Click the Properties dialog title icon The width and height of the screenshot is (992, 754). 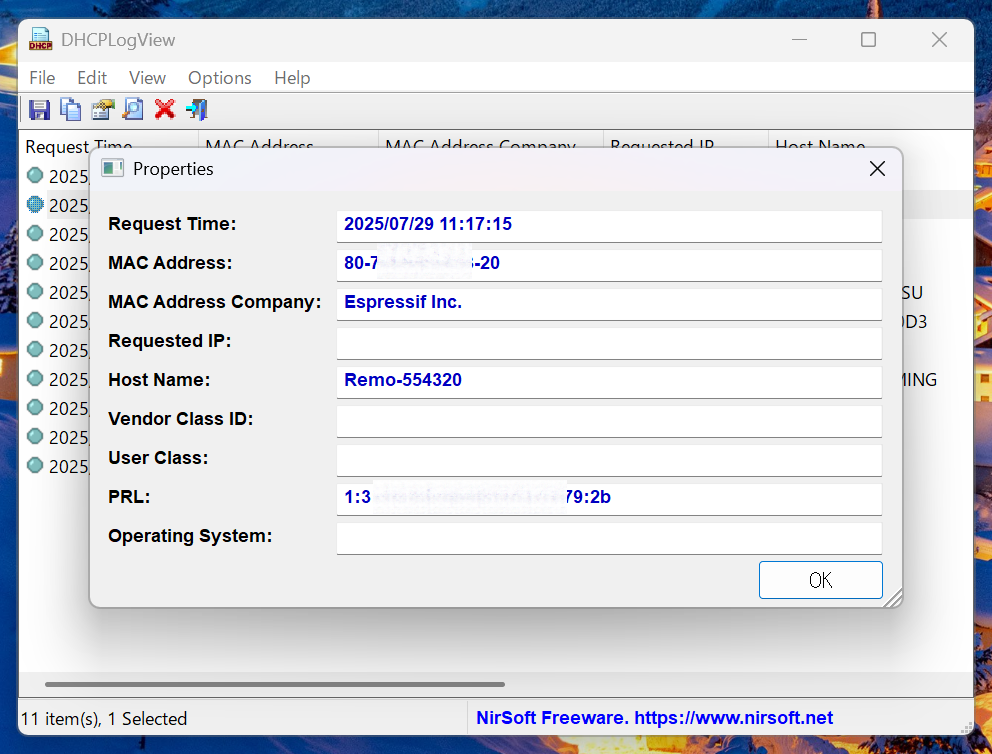[x=113, y=168]
